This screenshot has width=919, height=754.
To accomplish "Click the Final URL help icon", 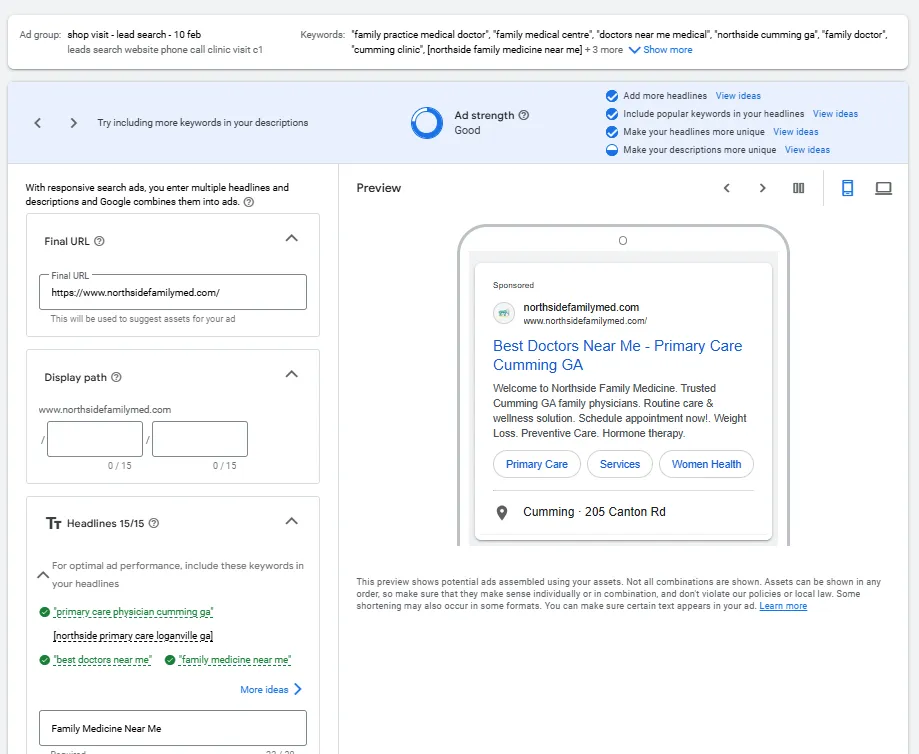I will [x=99, y=241].
